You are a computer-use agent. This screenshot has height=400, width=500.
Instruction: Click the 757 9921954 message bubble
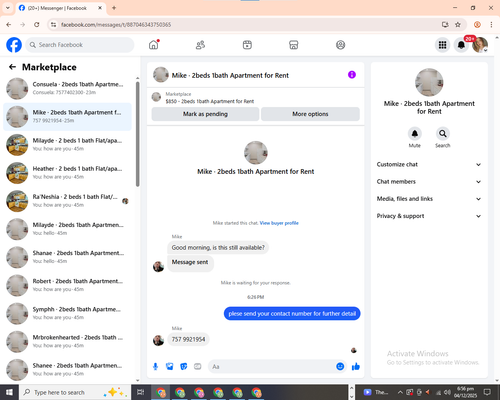(188, 340)
